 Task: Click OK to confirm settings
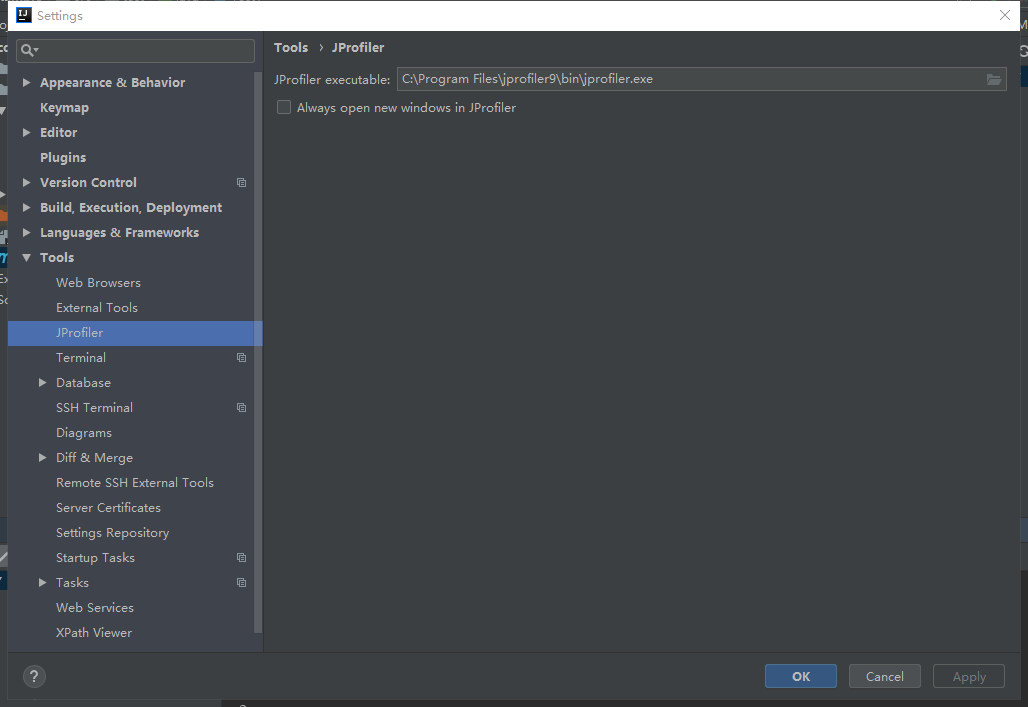tap(801, 676)
